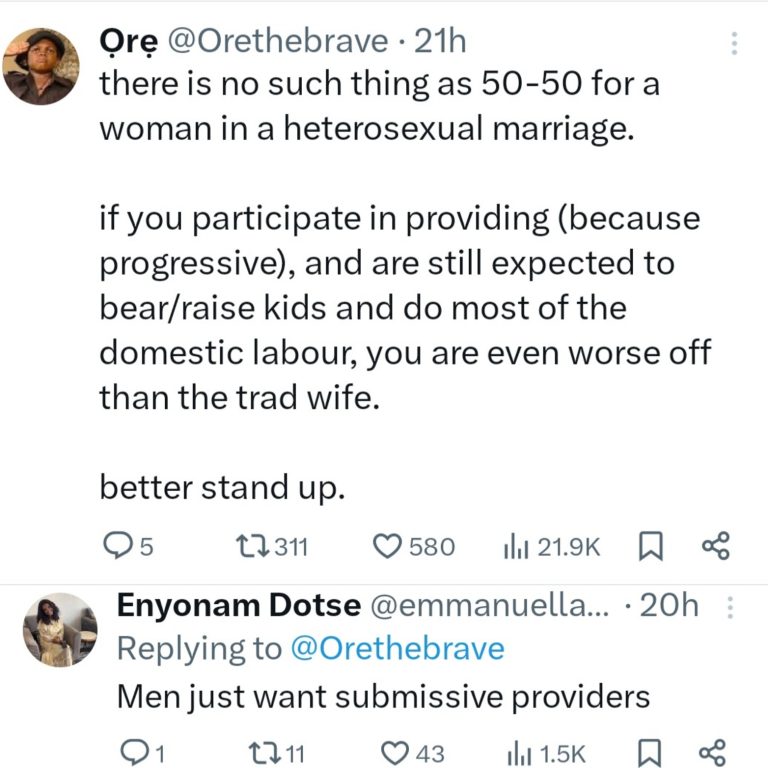Bookmark Enyonam Dotse's reply
The image size is (768, 768).
point(650,751)
